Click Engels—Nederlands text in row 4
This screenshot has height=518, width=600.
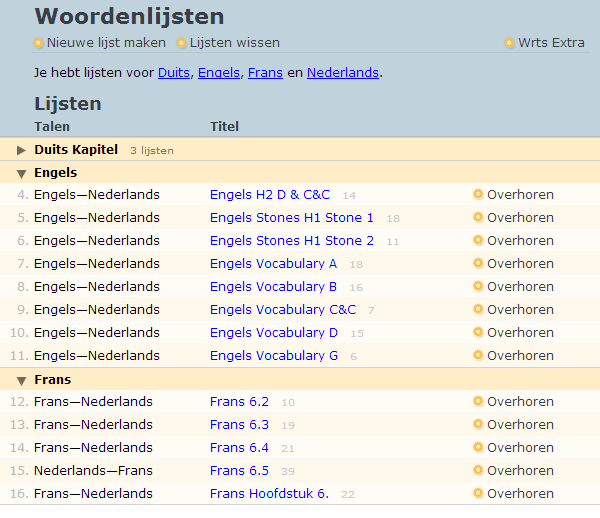click(96, 195)
